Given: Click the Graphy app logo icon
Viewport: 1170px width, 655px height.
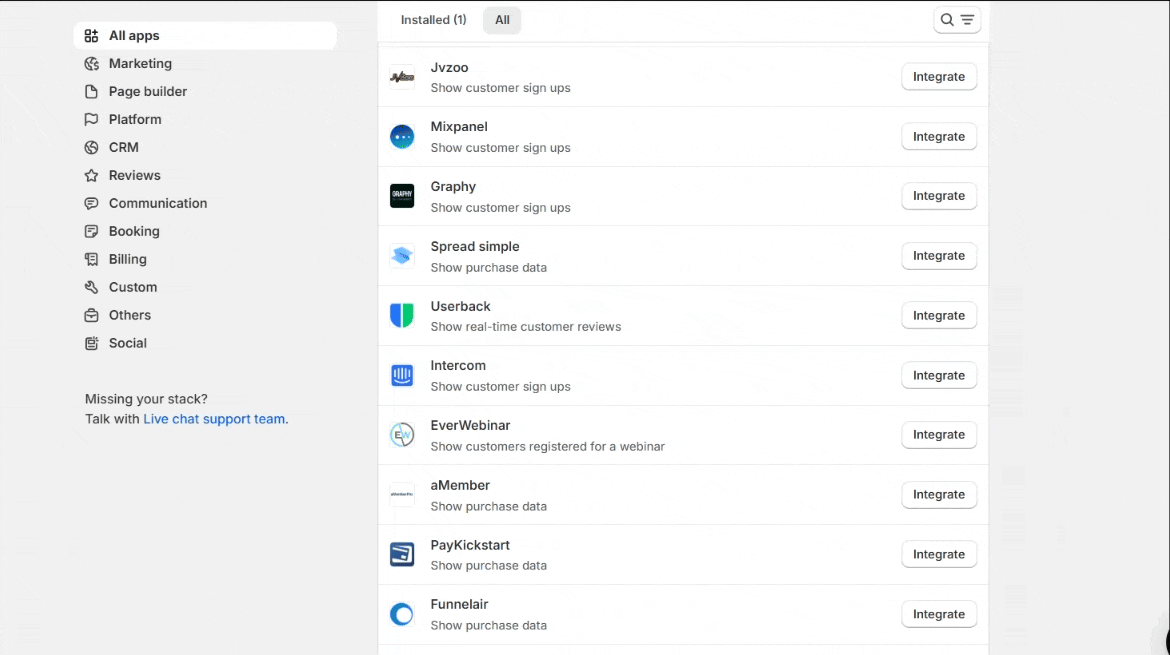Looking at the screenshot, I should tap(402, 196).
